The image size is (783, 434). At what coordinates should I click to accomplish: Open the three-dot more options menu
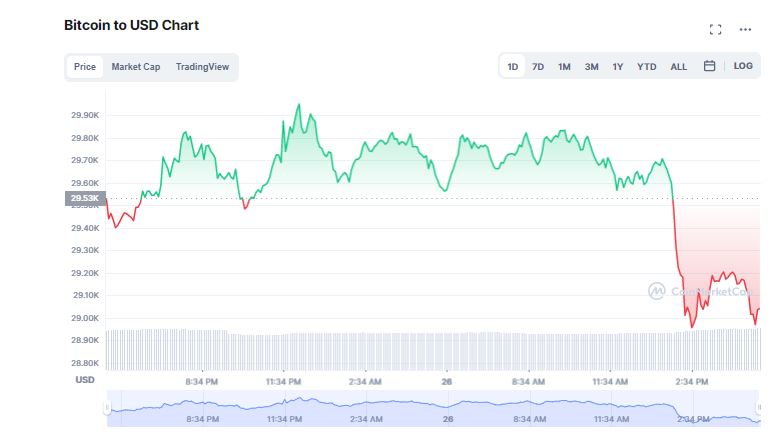745,29
